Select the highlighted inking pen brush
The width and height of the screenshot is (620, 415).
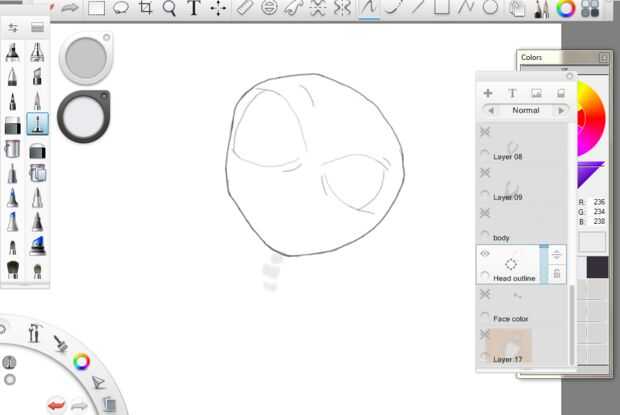click(38, 124)
